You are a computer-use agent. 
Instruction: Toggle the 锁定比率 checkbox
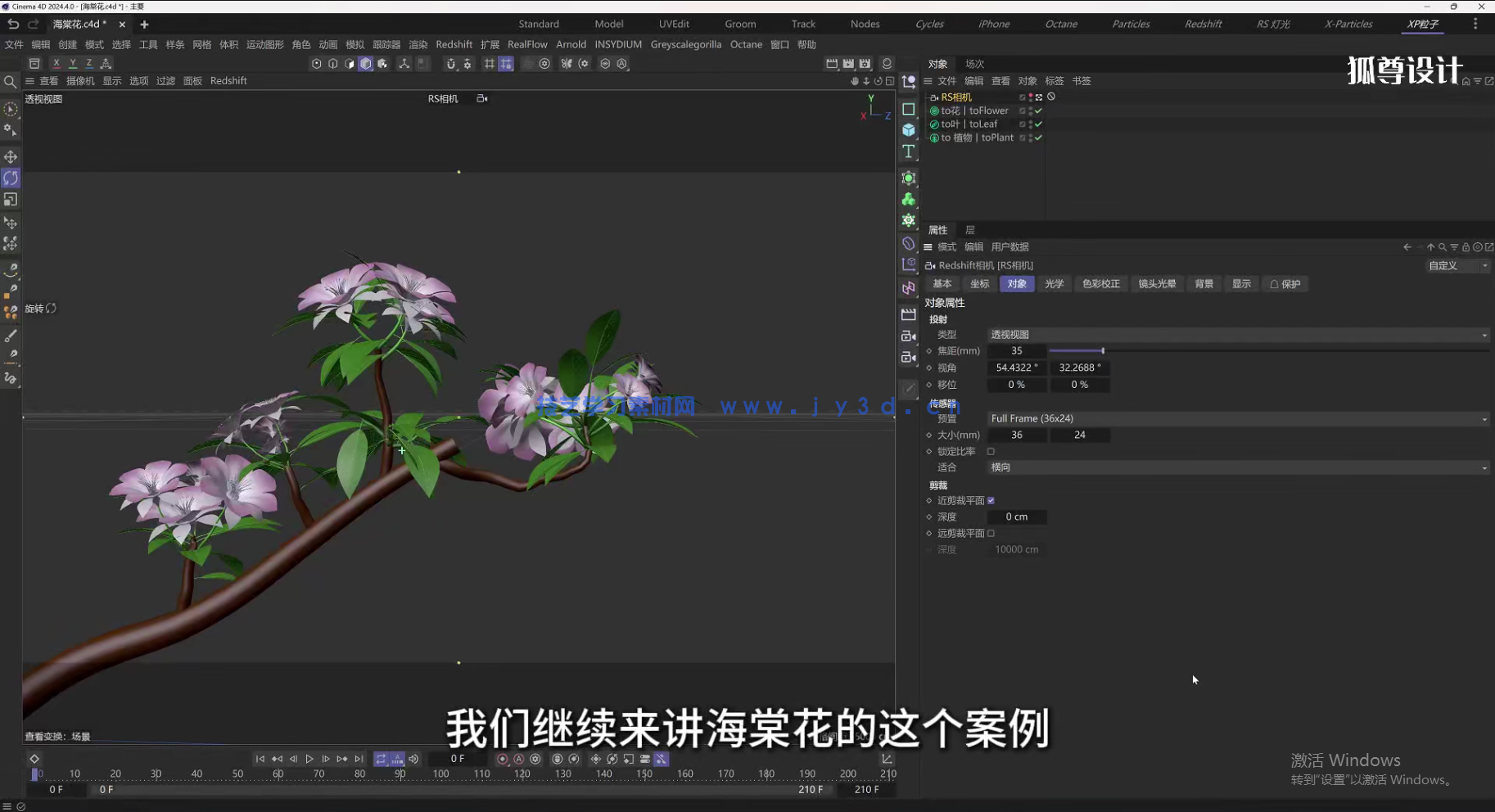(x=991, y=451)
